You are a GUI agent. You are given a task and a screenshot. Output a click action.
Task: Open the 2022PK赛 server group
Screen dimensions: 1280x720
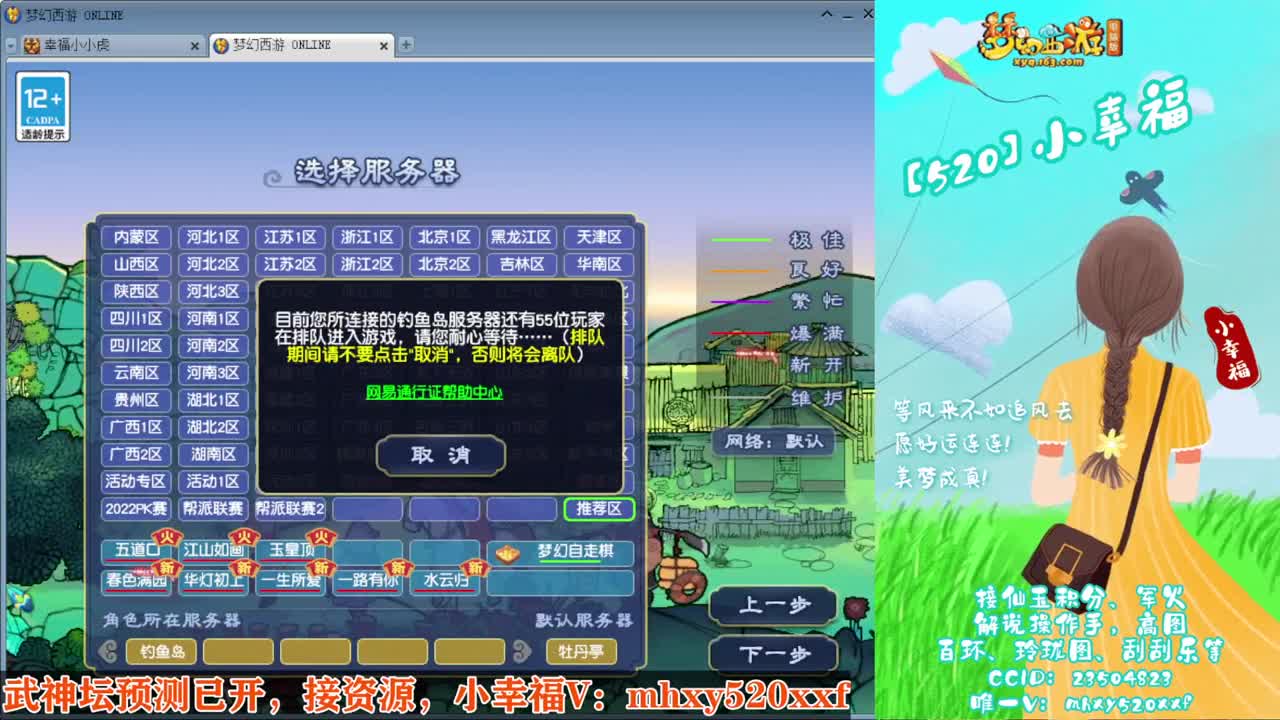(x=136, y=509)
